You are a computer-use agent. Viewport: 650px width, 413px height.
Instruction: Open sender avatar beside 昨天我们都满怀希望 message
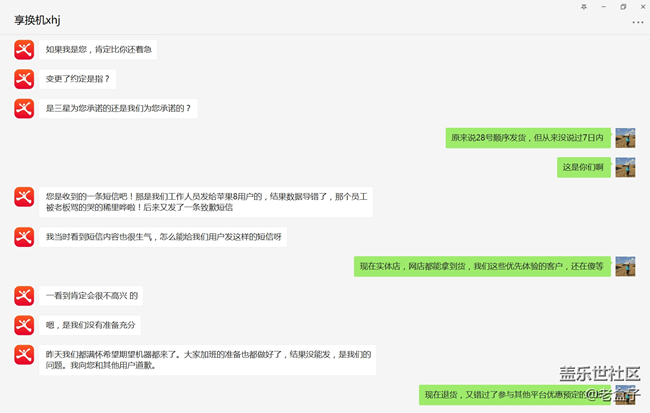[x=24, y=355]
